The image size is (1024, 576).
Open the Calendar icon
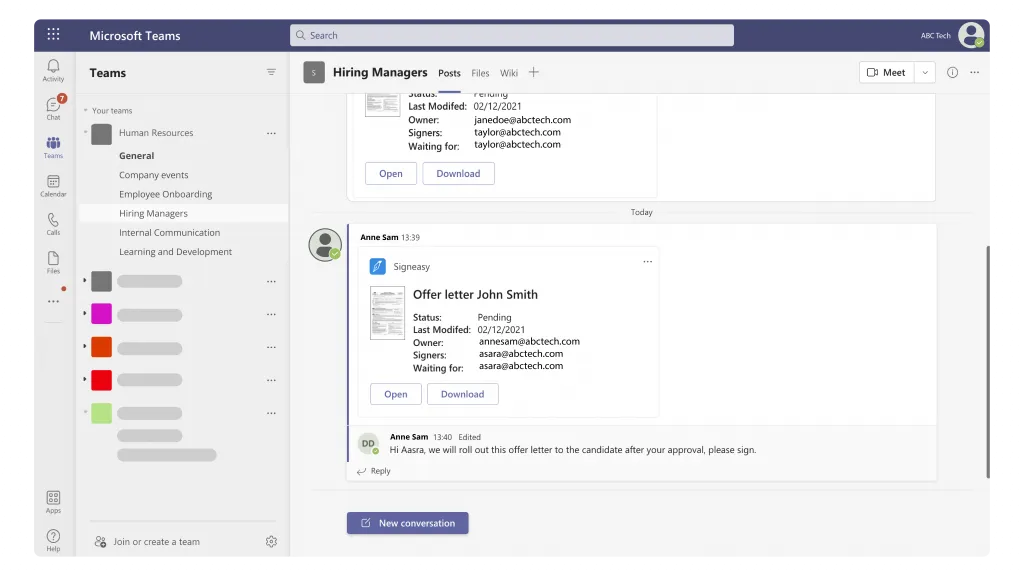click(54, 185)
